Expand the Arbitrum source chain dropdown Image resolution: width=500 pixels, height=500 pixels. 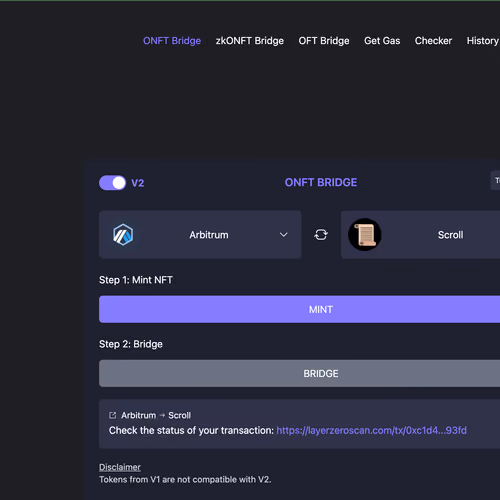click(200, 235)
